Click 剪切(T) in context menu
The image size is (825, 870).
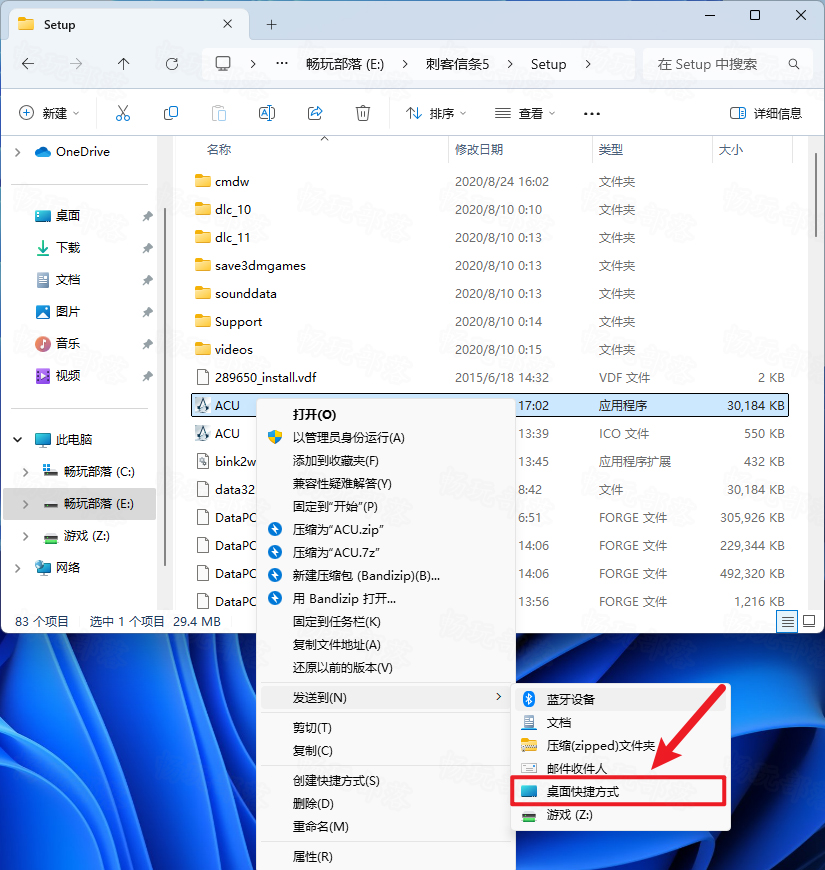pyautogui.click(x=386, y=727)
